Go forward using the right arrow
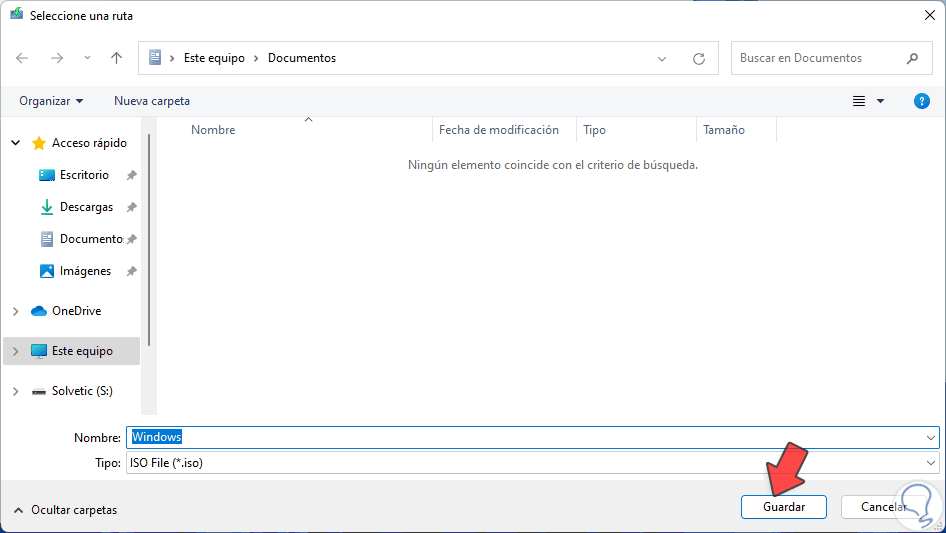This screenshot has width=946, height=533. [57, 58]
